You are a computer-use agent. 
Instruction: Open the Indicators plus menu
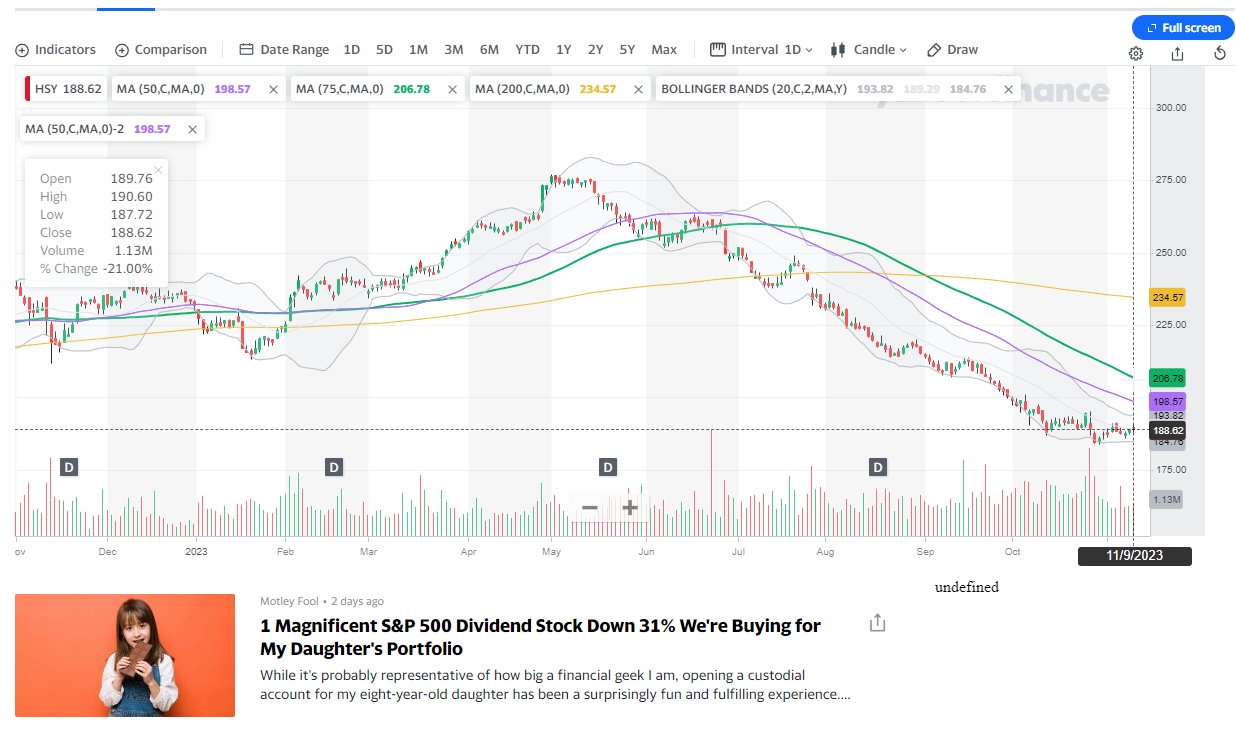pyautogui.click(x=56, y=50)
